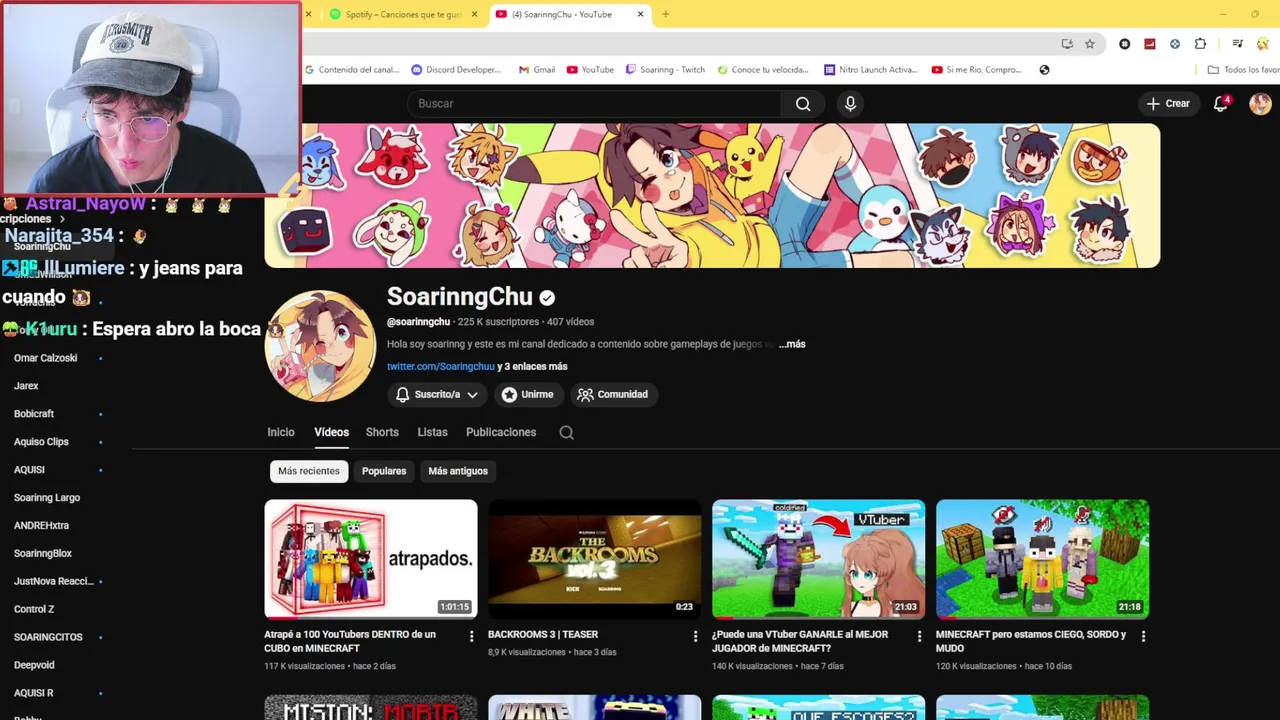Open the 'y 3 enlaces más' link
1280x720 pixels.
click(532, 367)
